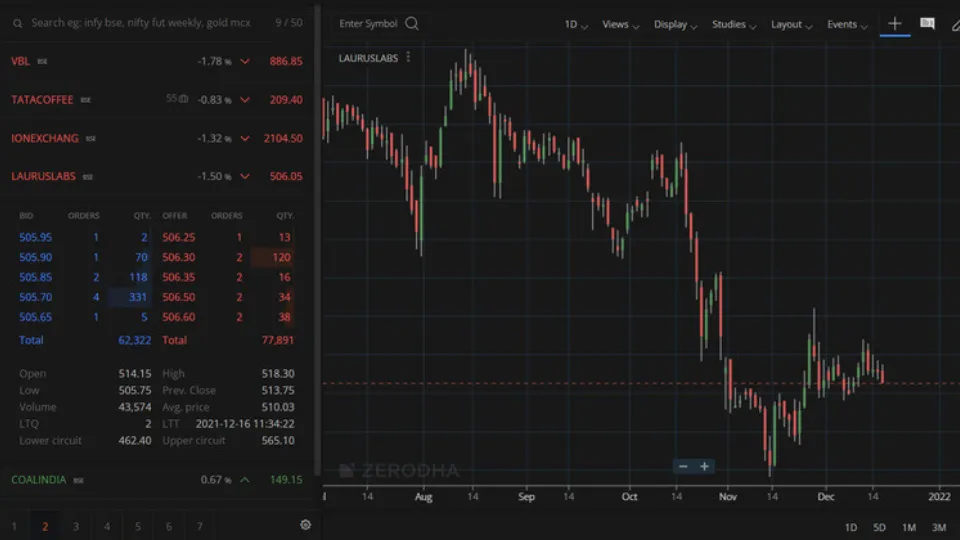
Task: Click bid price 505.95
Action: [36, 238]
